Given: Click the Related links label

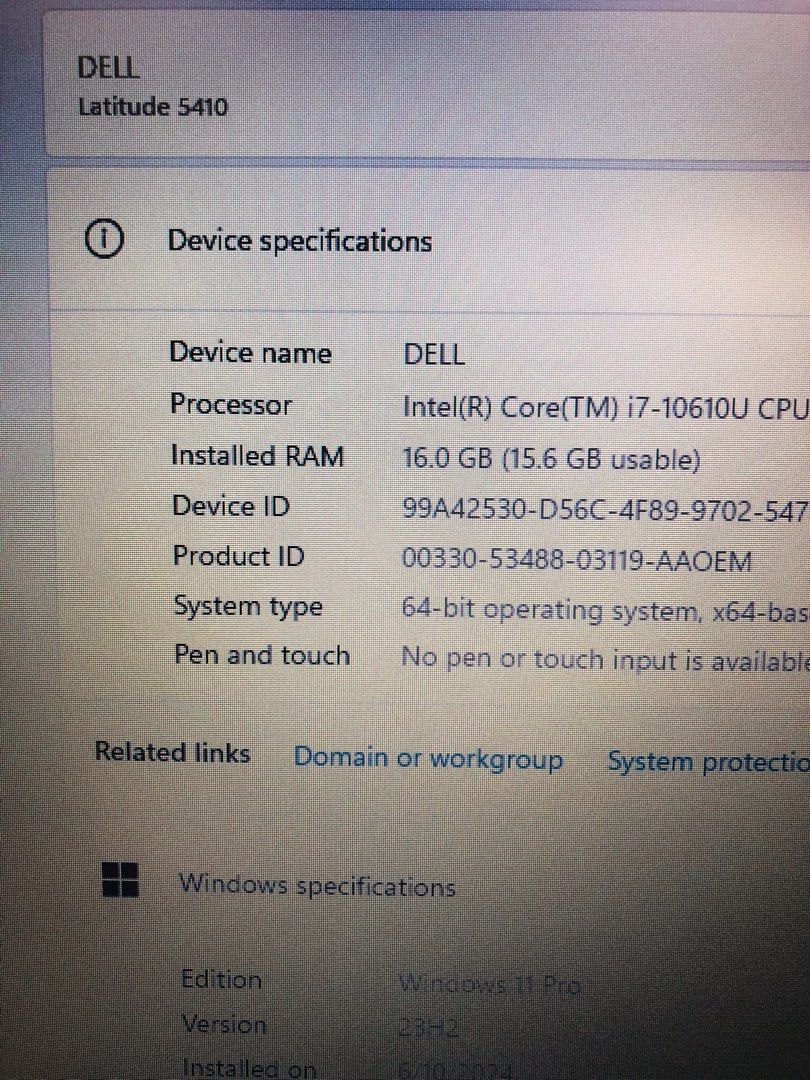Looking at the screenshot, I should (172, 751).
